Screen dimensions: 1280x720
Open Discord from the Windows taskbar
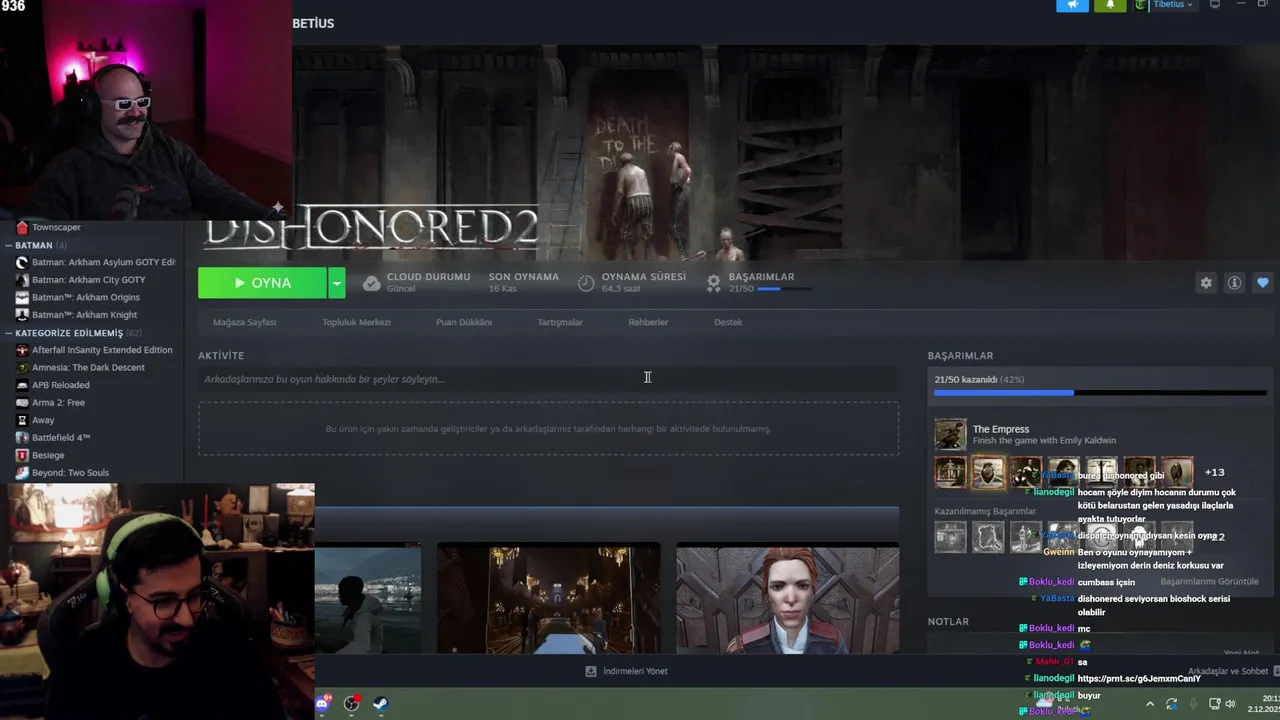click(323, 703)
